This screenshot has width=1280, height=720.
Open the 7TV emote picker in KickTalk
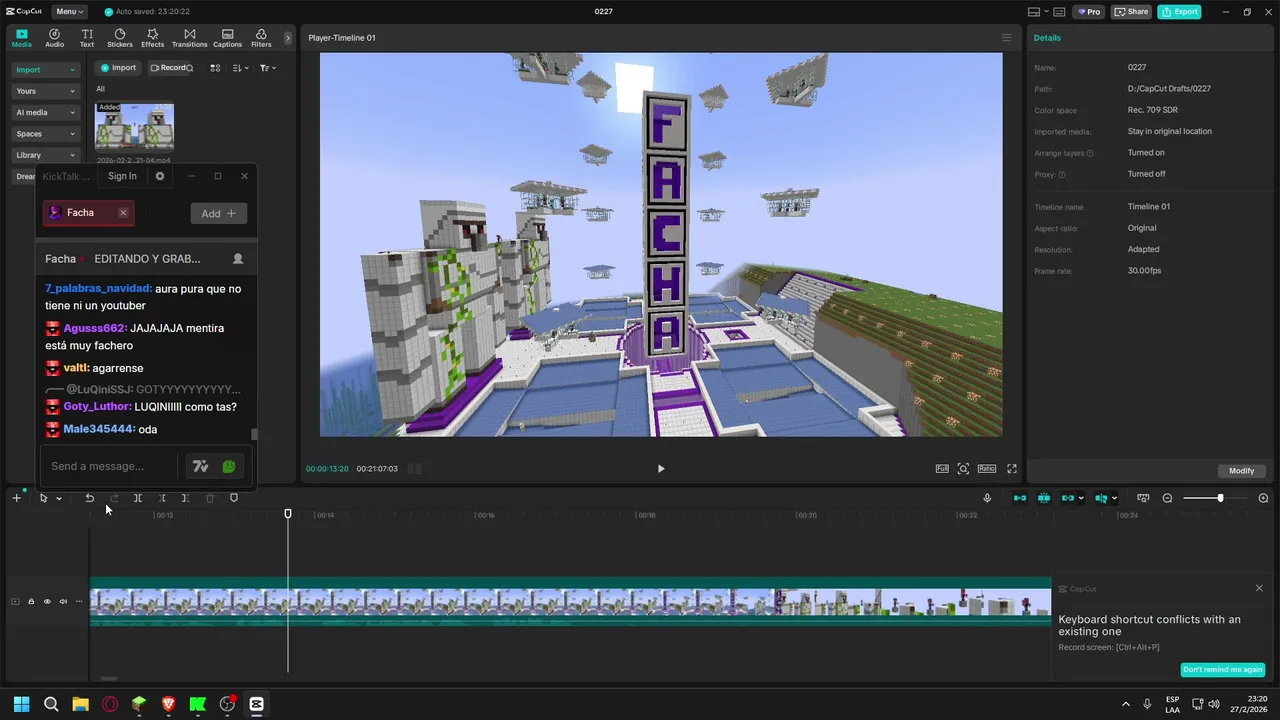pyautogui.click(x=200, y=466)
